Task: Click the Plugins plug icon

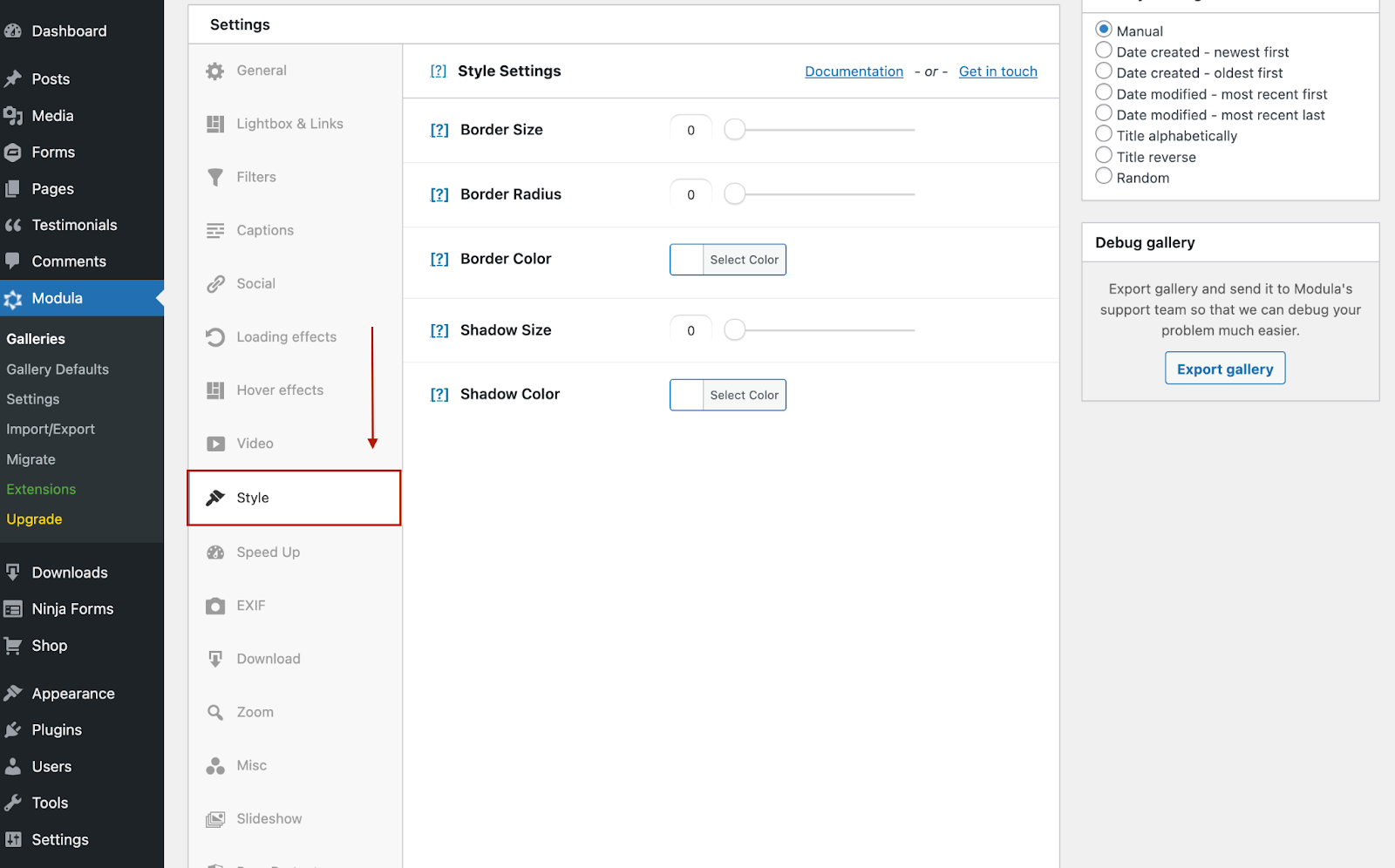Action: tap(13, 730)
